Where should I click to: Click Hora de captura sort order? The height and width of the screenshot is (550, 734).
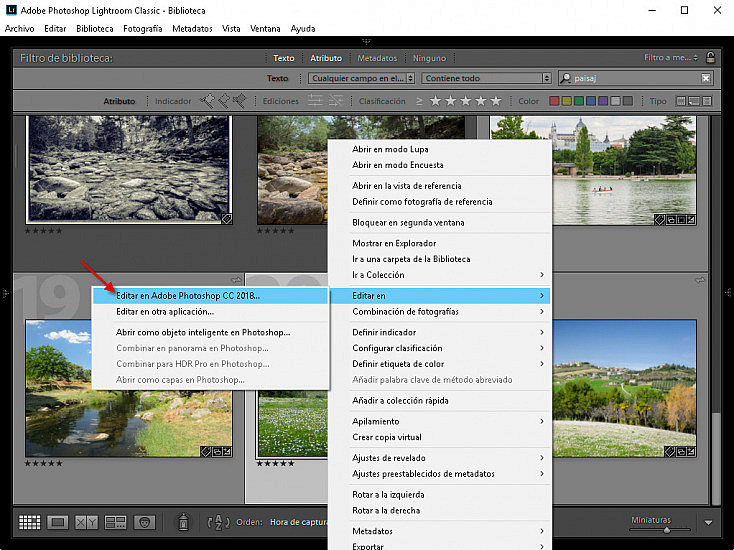click(298, 522)
